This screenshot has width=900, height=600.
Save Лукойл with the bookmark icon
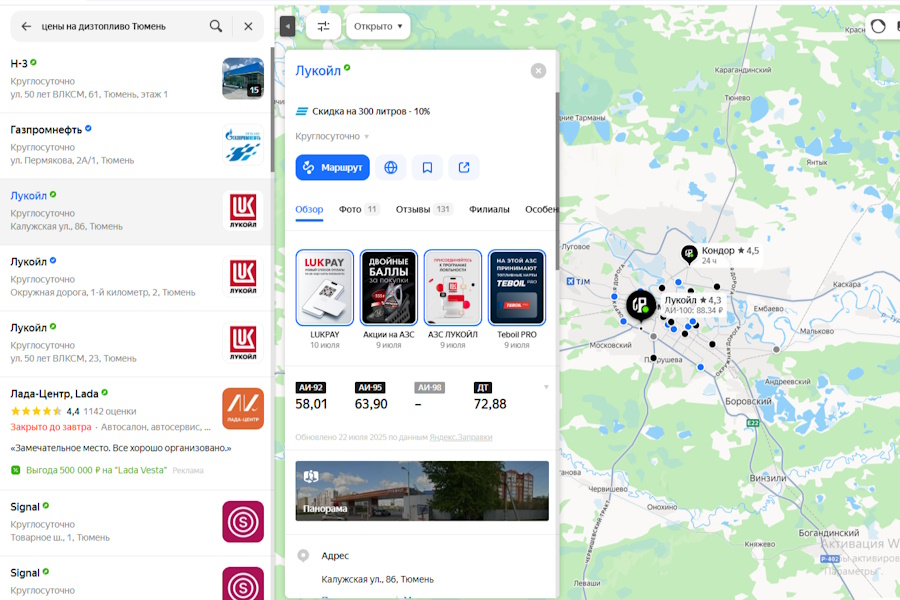tap(427, 167)
